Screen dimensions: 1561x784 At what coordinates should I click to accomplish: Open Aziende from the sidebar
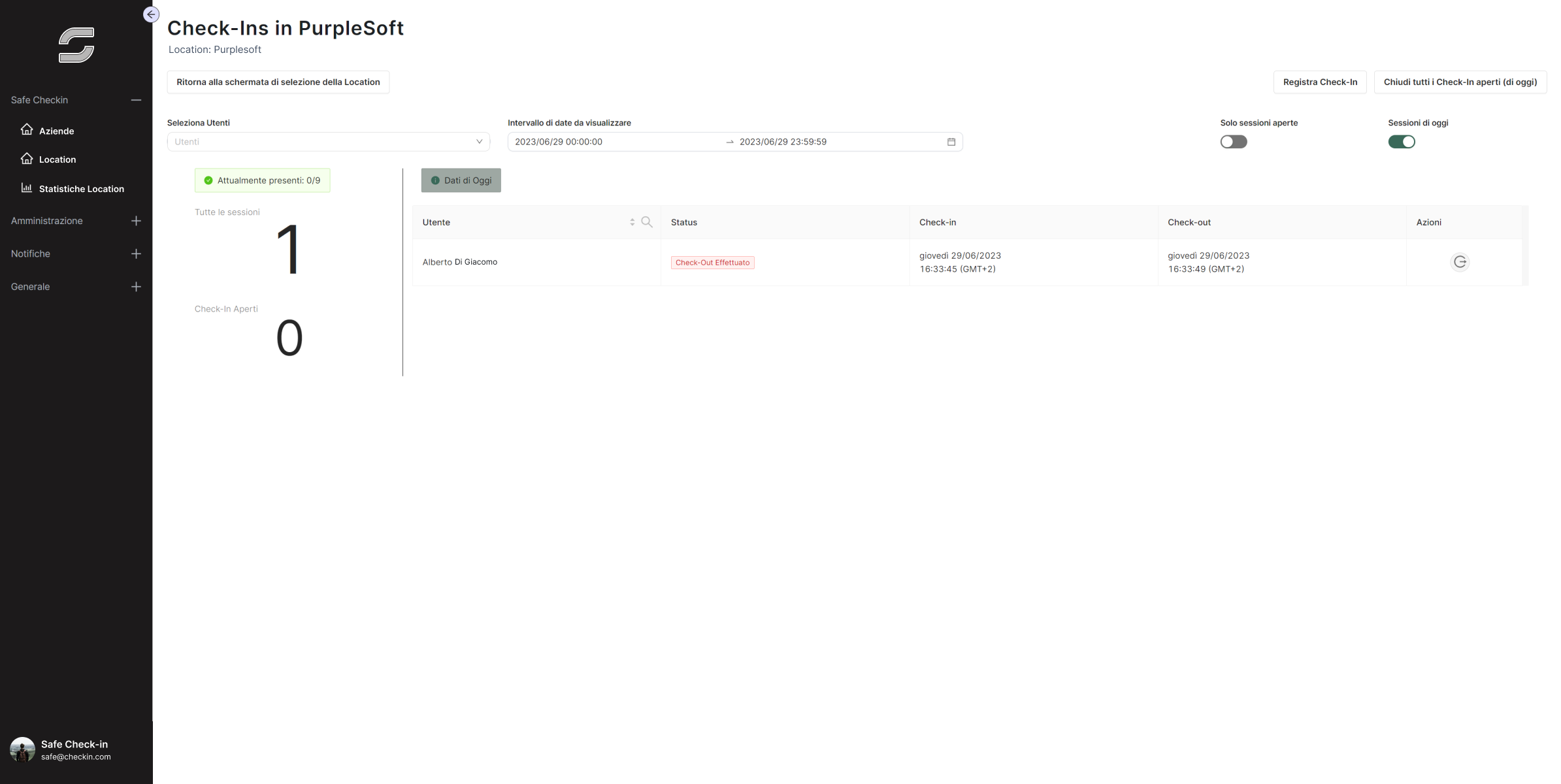click(x=56, y=131)
